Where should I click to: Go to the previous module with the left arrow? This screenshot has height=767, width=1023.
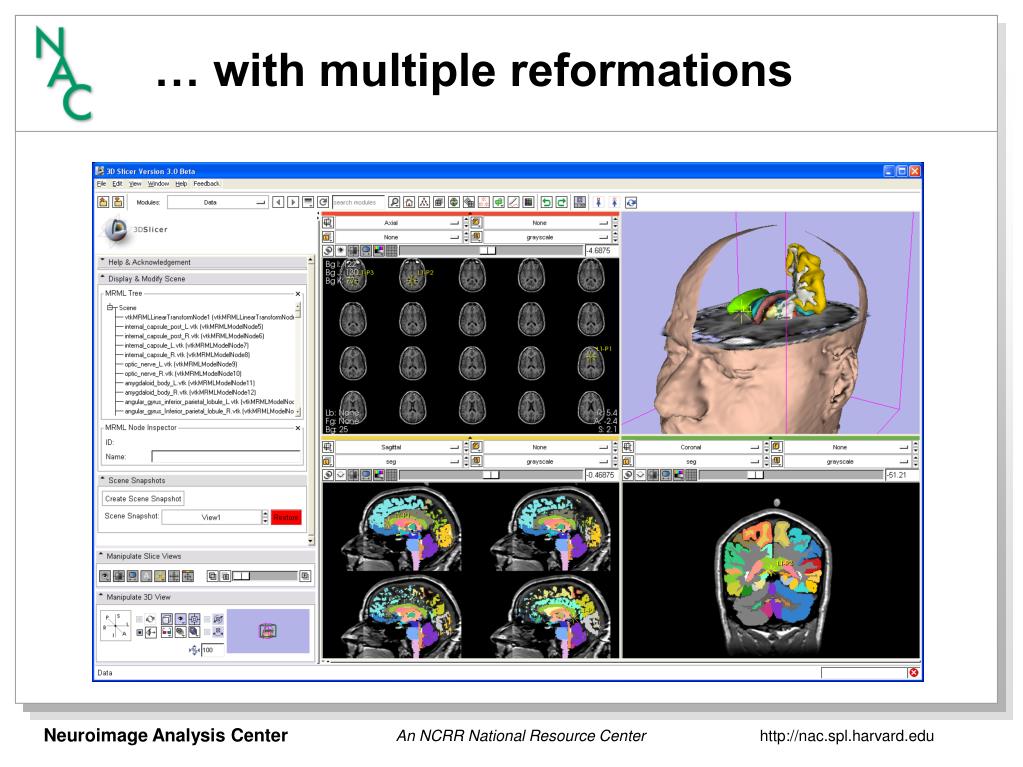[278, 202]
